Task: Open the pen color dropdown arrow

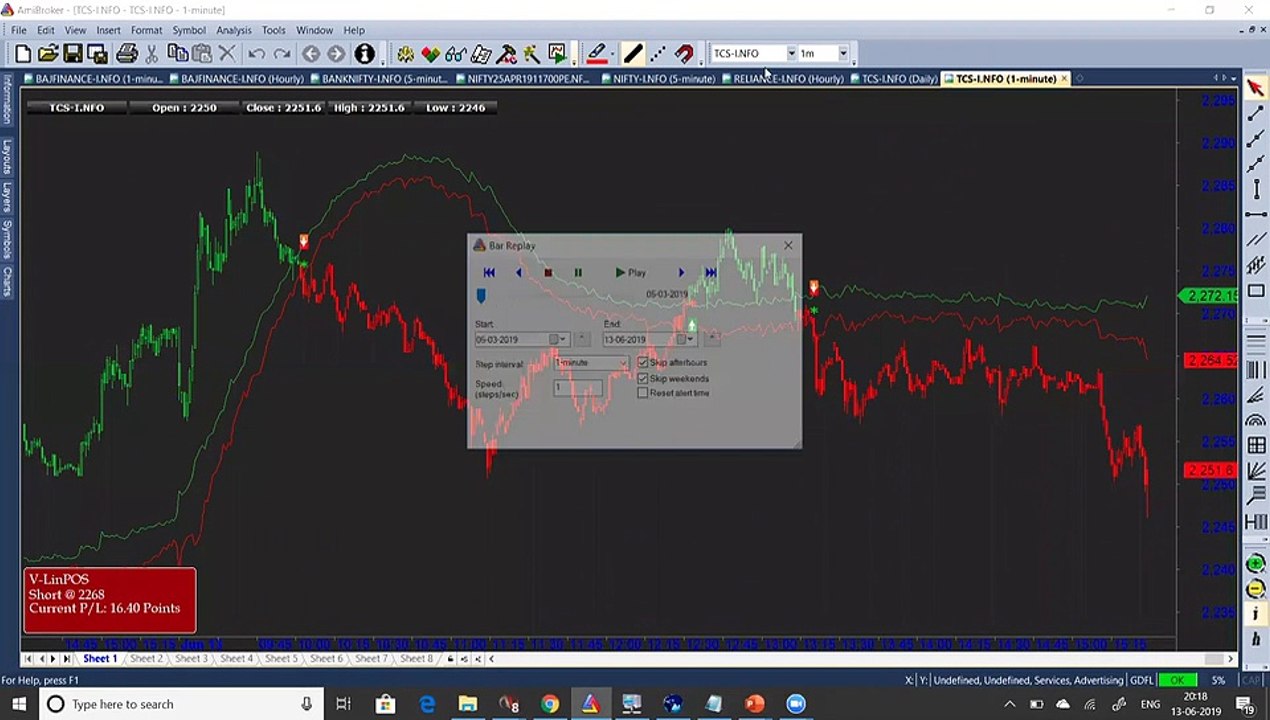Action: pyautogui.click(x=611, y=53)
